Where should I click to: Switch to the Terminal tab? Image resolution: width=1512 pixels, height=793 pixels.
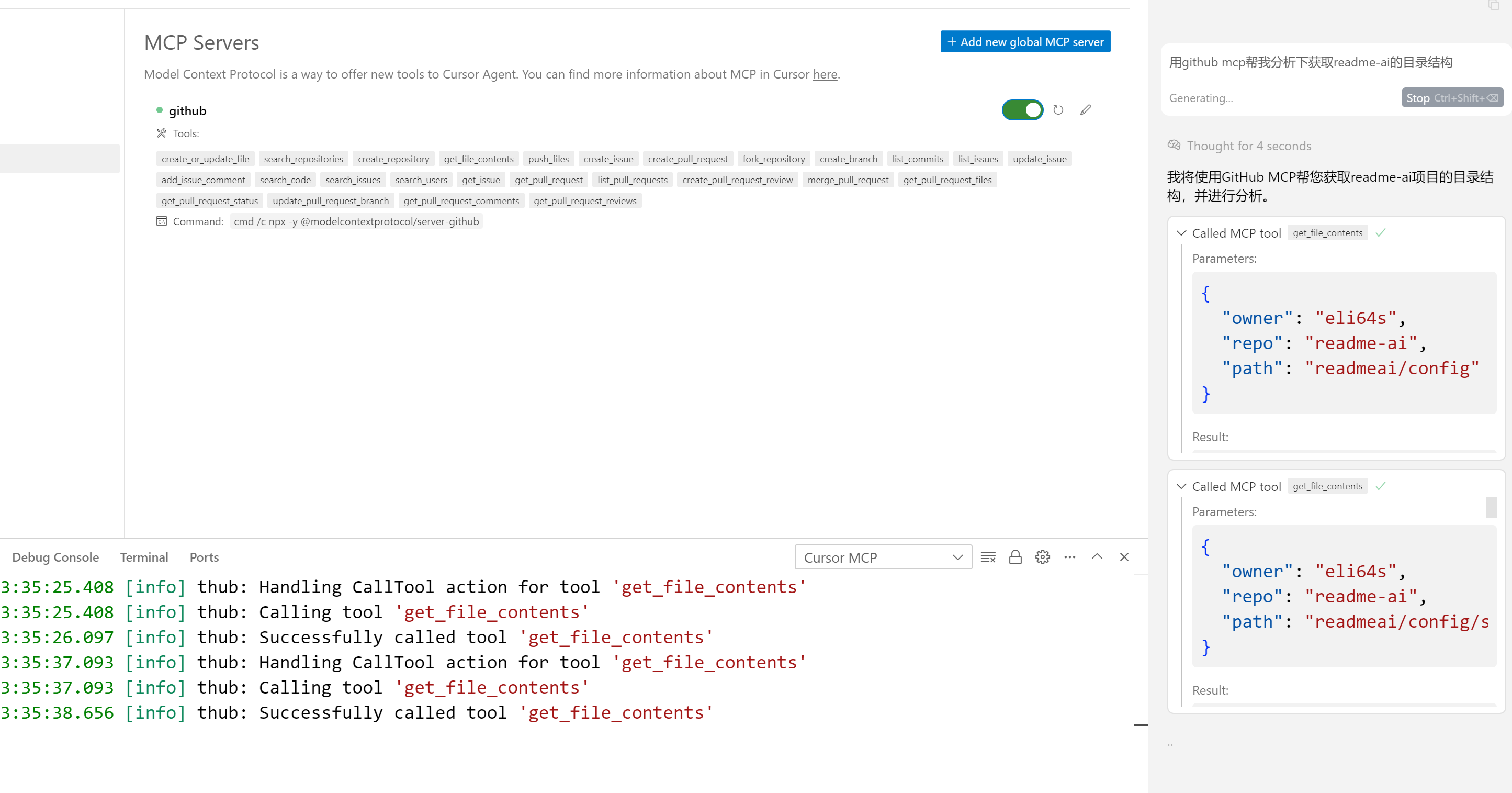coord(144,557)
